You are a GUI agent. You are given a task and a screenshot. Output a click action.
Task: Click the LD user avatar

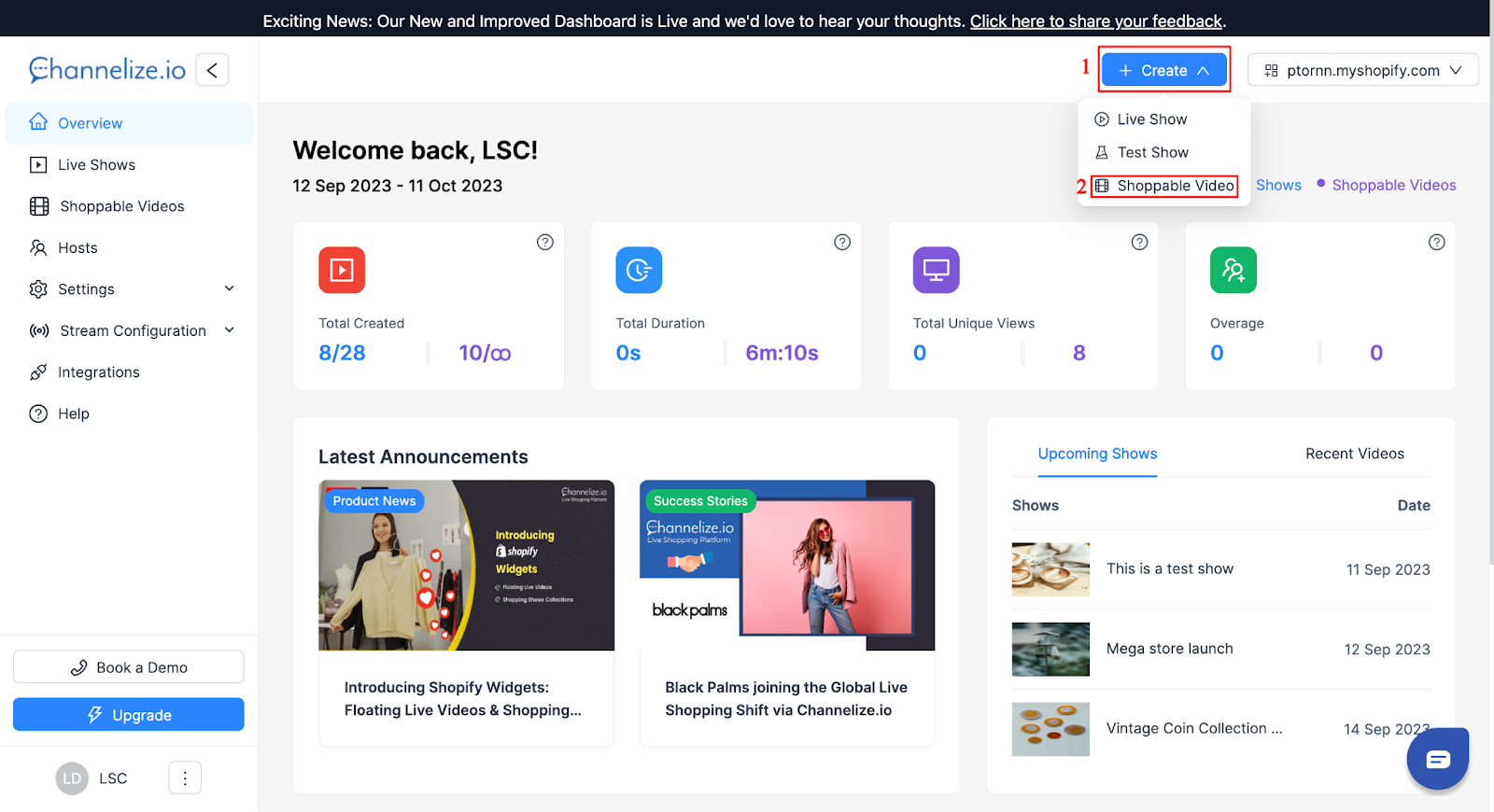[72, 778]
